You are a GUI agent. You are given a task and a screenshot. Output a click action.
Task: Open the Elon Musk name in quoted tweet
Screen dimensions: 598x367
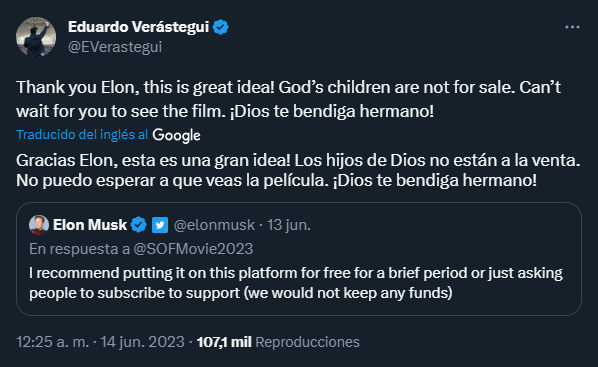(x=90, y=225)
